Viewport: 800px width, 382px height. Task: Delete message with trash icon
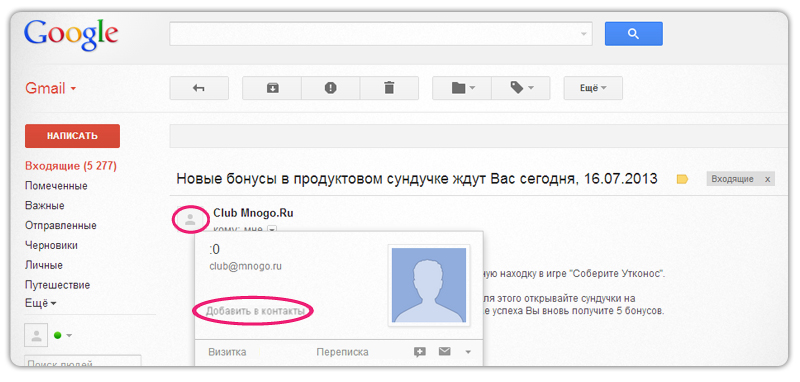[x=389, y=88]
